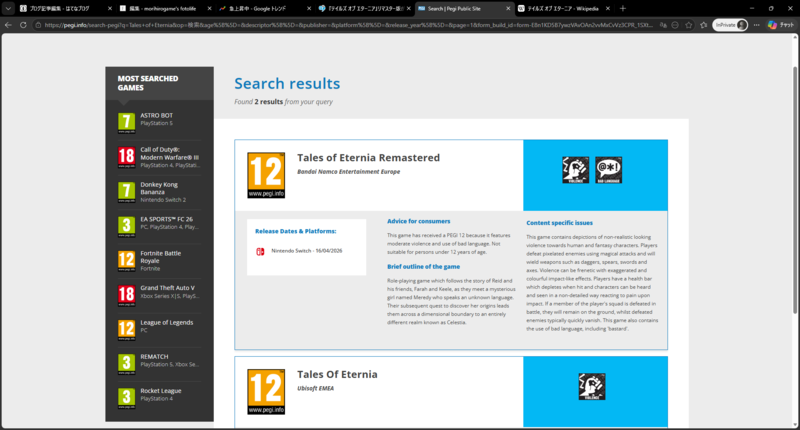
Task: Click PEGI 12 rating image of Ubisoft's Tales Of Eternia
Action: tap(266, 392)
